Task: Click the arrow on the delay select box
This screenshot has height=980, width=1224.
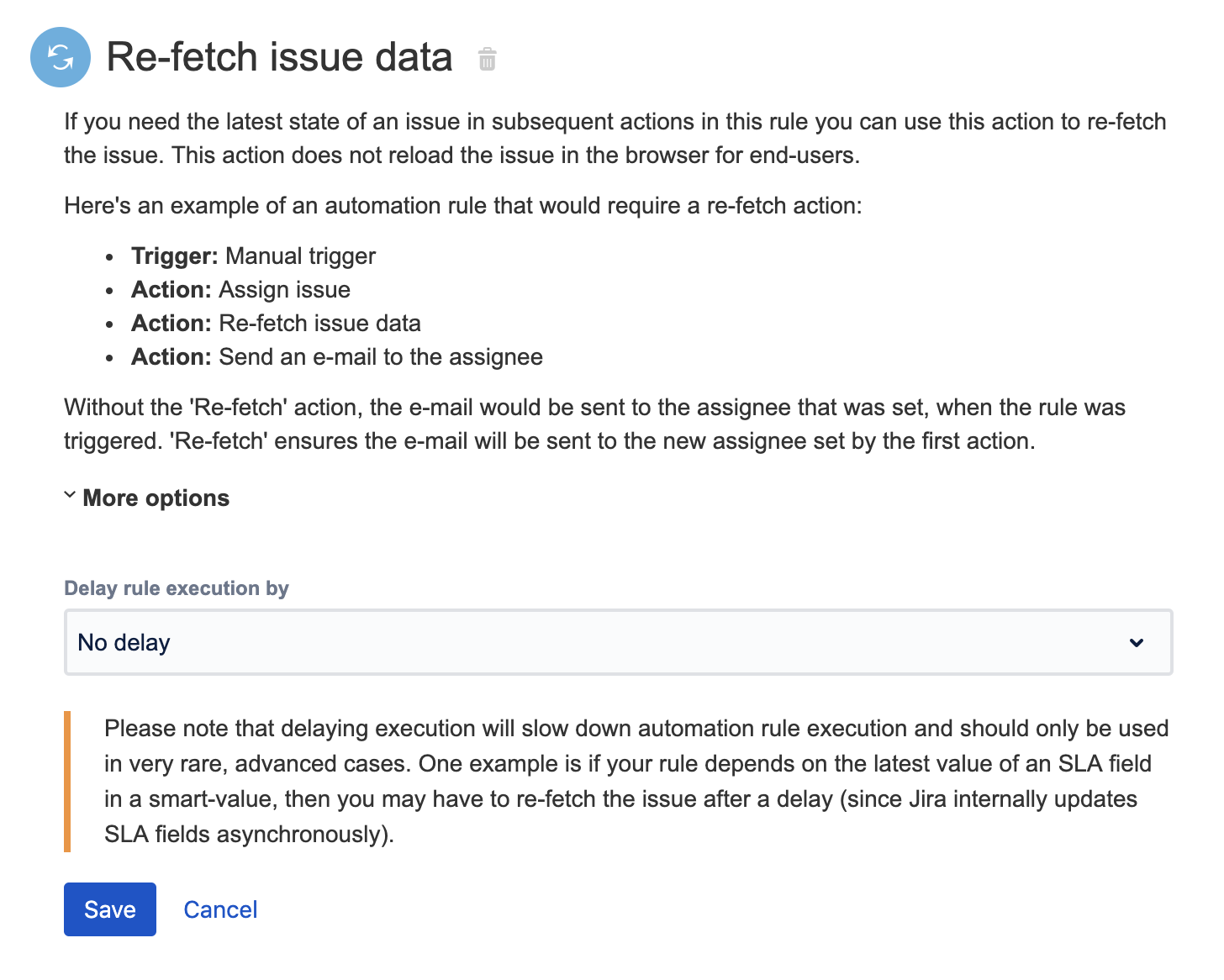Action: coord(1137,643)
